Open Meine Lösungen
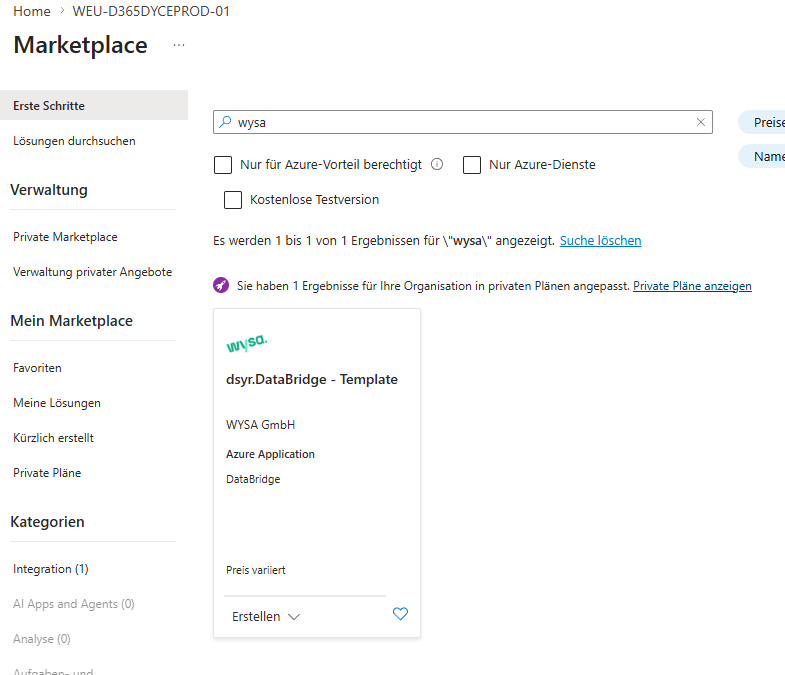 click(57, 403)
